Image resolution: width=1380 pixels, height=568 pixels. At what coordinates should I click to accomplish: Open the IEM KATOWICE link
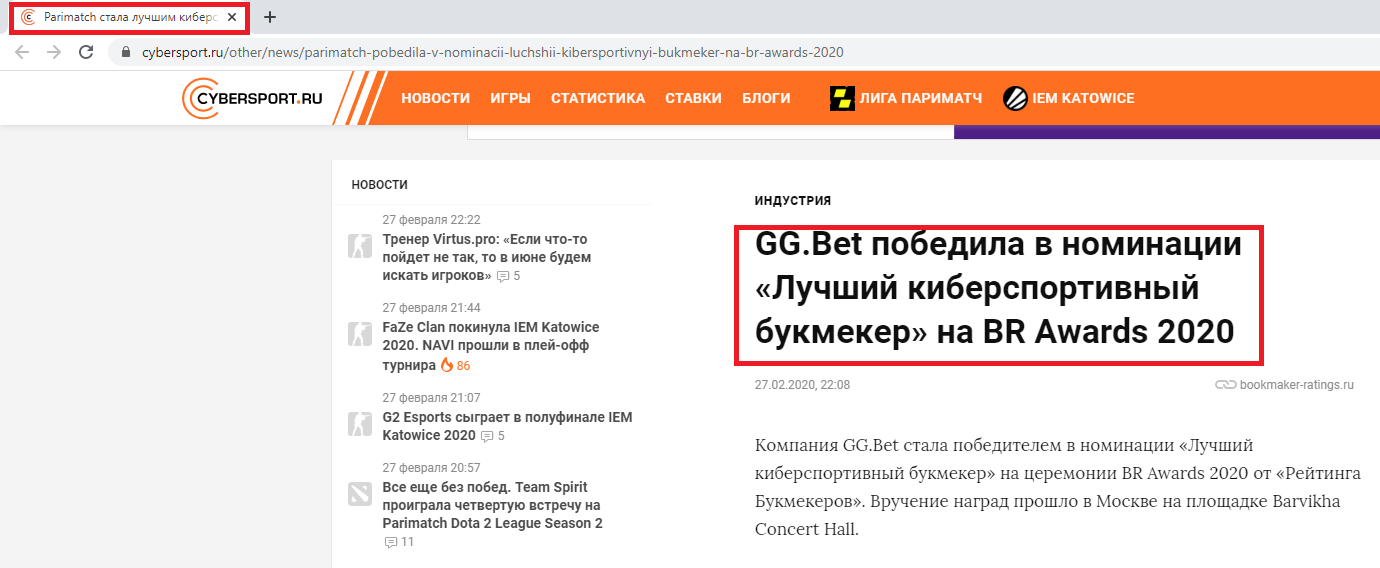pyautogui.click(x=1083, y=98)
